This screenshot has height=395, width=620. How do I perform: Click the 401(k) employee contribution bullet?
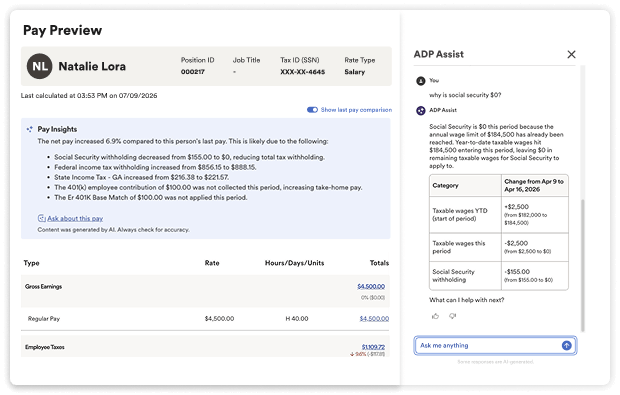(x=208, y=187)
